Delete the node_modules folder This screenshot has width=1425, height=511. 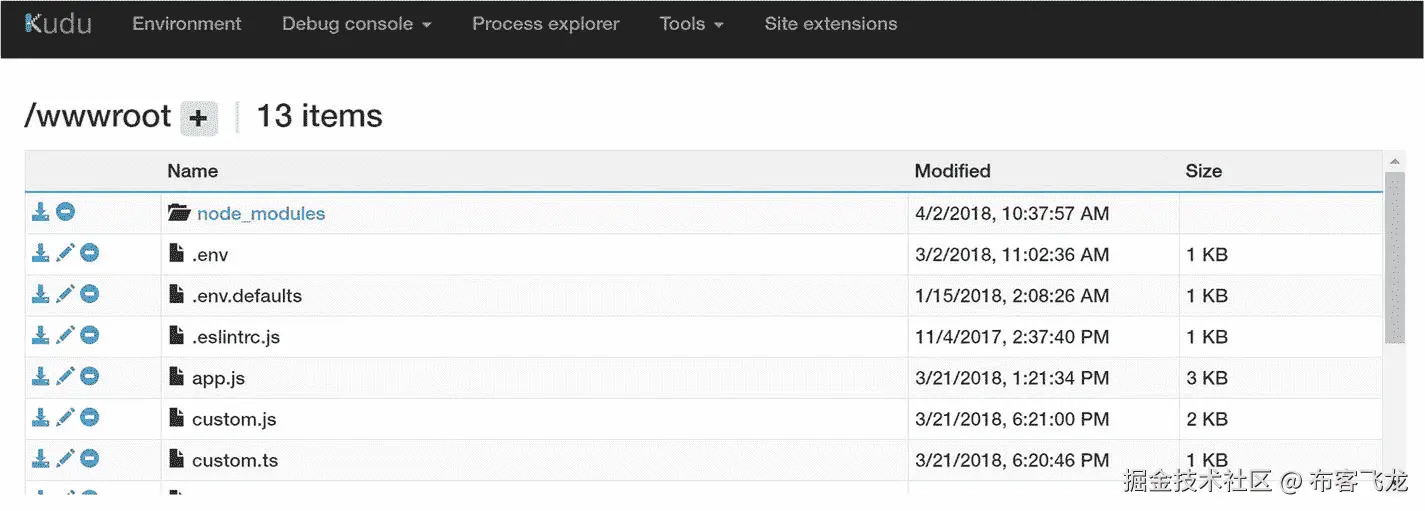pos(65,212)
